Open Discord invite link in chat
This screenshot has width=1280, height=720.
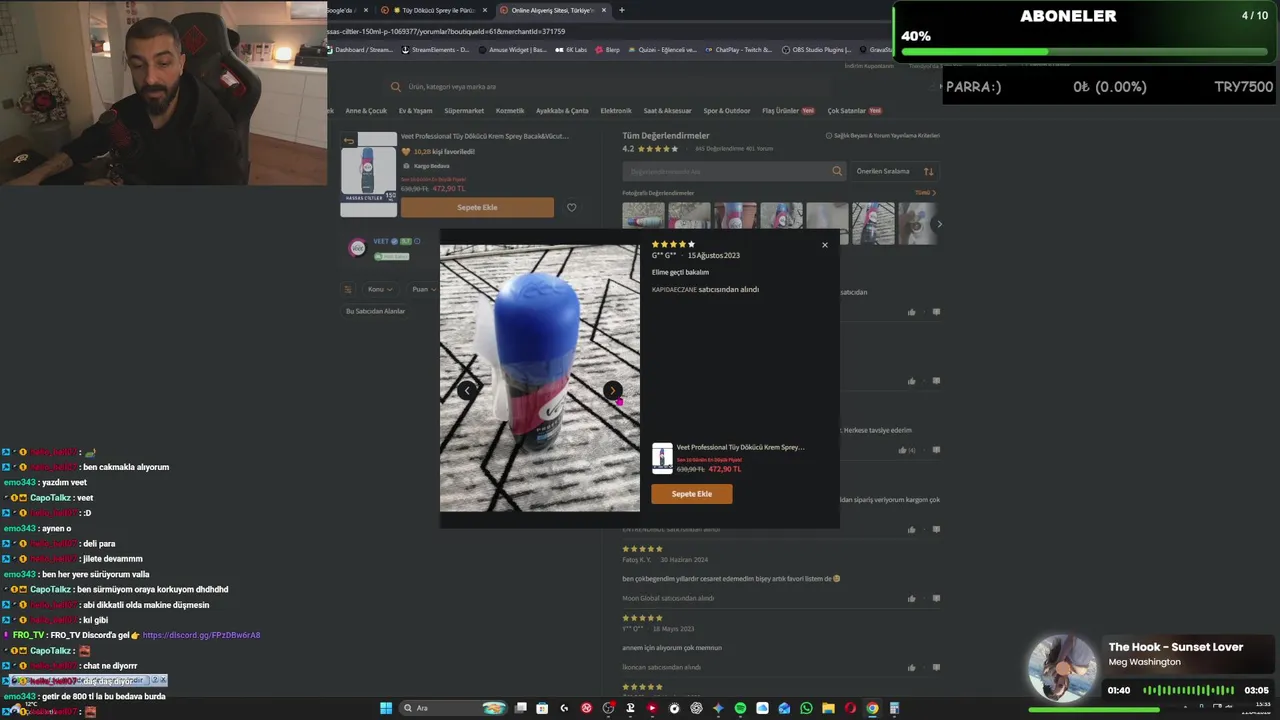tap(201, 635)
